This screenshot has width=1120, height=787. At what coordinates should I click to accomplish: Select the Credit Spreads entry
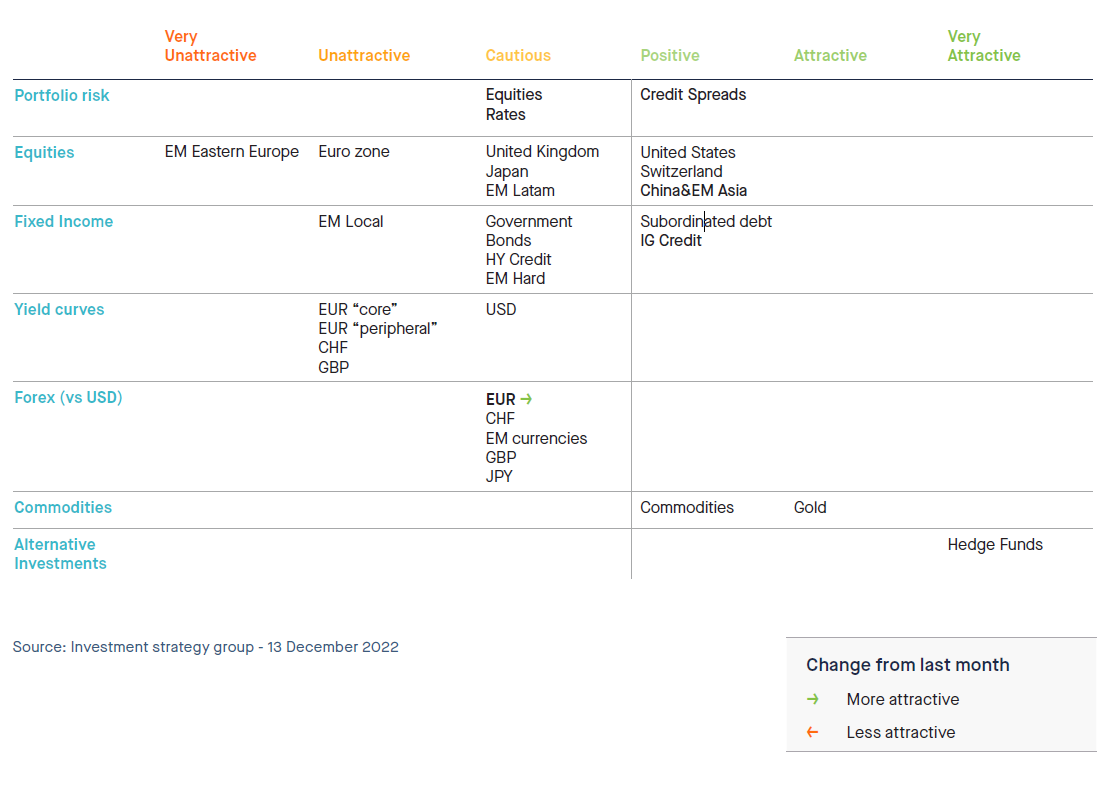click(693, 95)
